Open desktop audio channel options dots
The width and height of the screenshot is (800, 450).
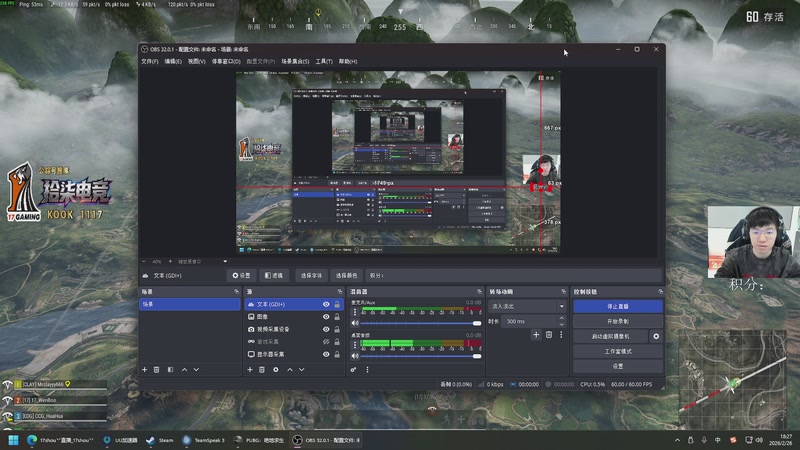coord(355,345)
